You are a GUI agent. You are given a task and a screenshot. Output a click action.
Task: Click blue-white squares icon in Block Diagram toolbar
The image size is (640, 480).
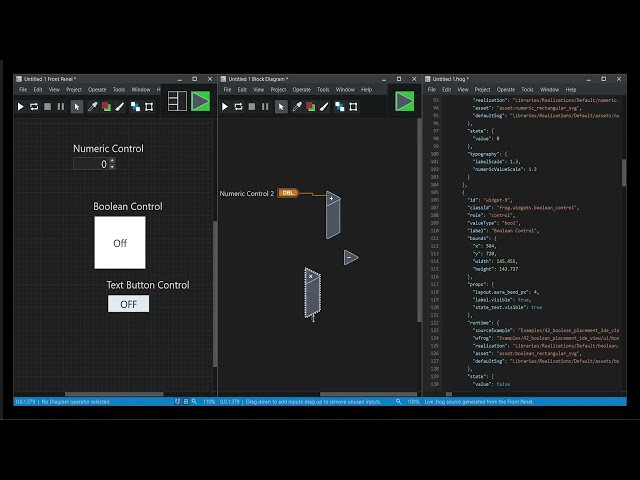coord(340,107)
